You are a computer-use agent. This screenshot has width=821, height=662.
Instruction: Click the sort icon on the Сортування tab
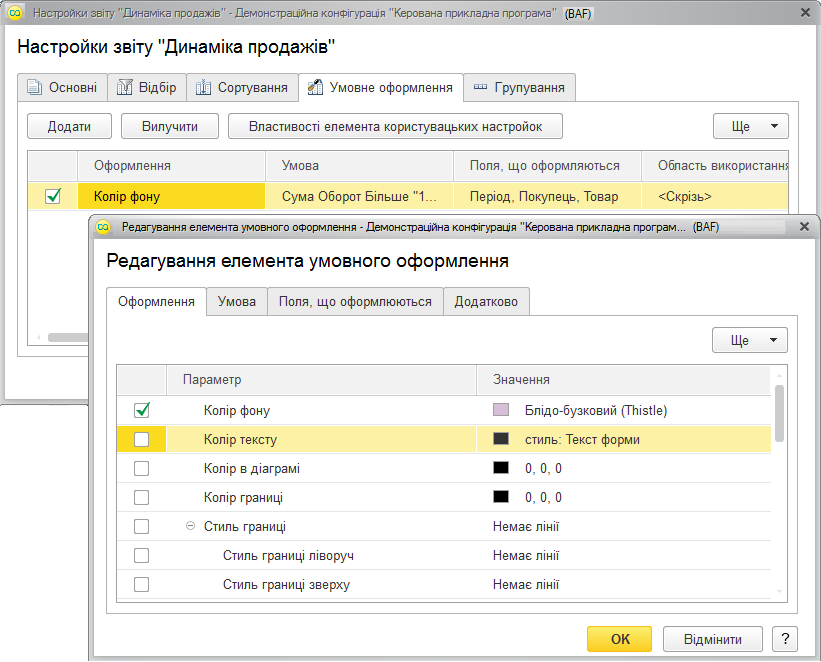point(203,87)
